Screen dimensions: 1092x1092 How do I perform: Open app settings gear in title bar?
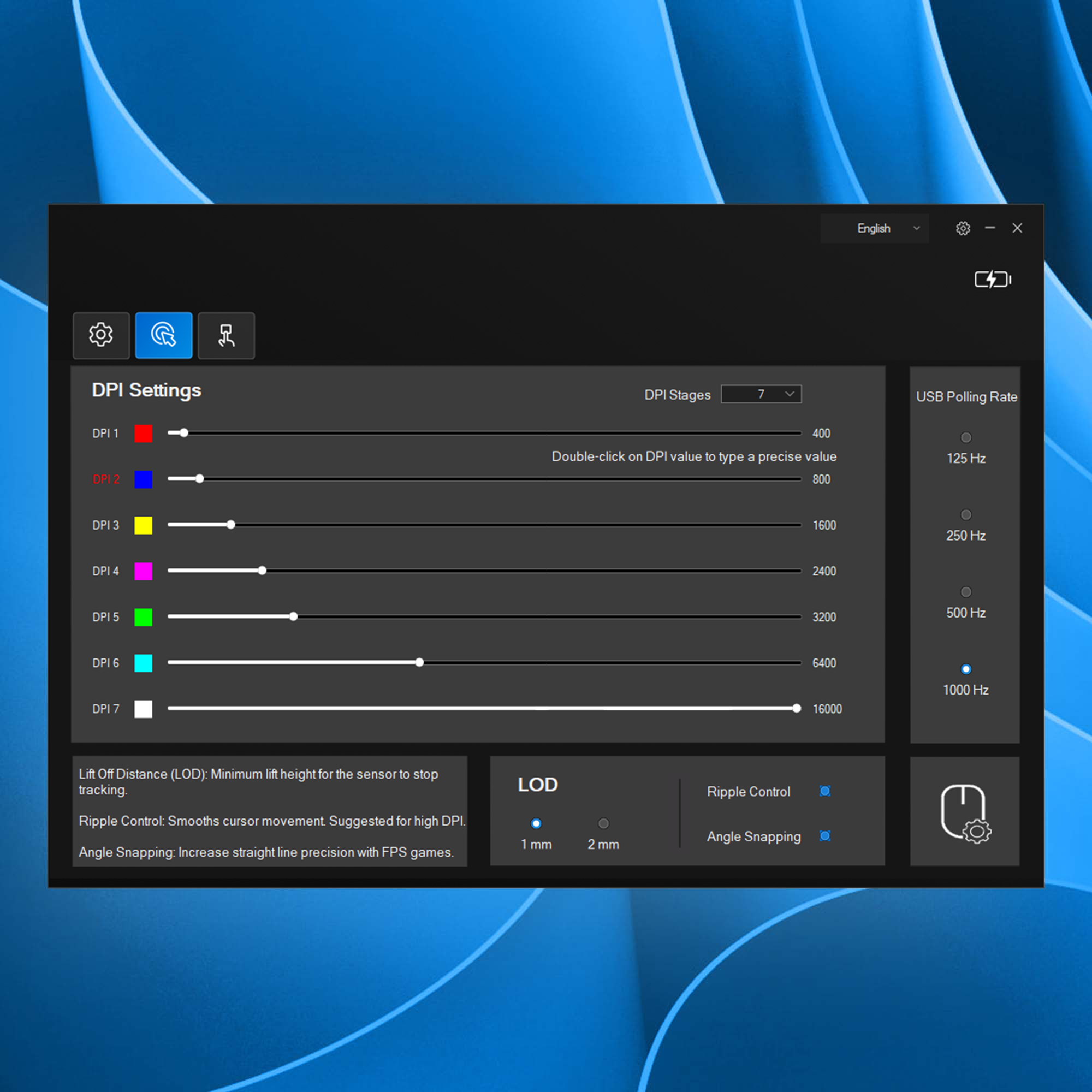[x=963, y=228]
